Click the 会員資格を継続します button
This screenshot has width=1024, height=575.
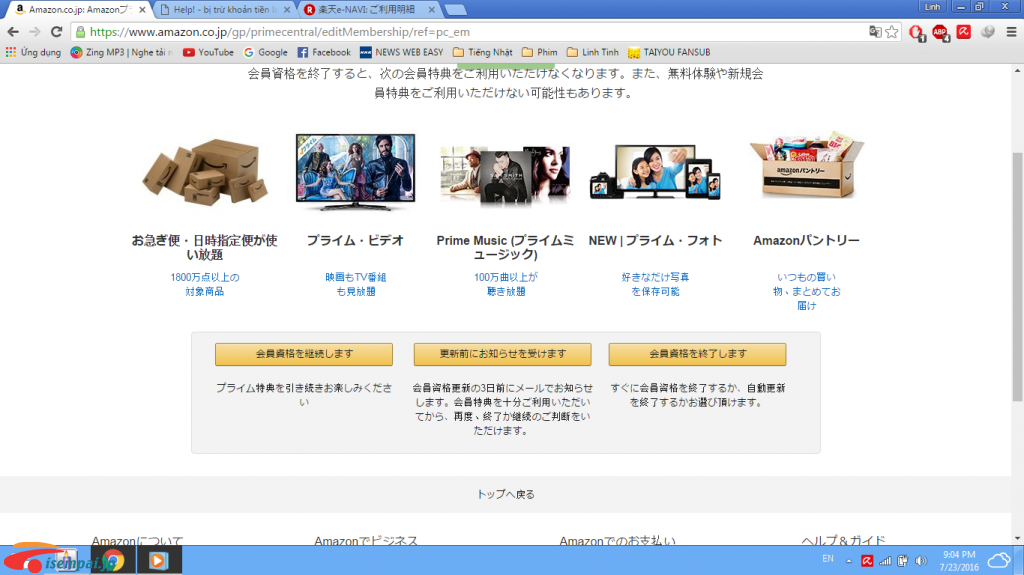pos(304,354)
